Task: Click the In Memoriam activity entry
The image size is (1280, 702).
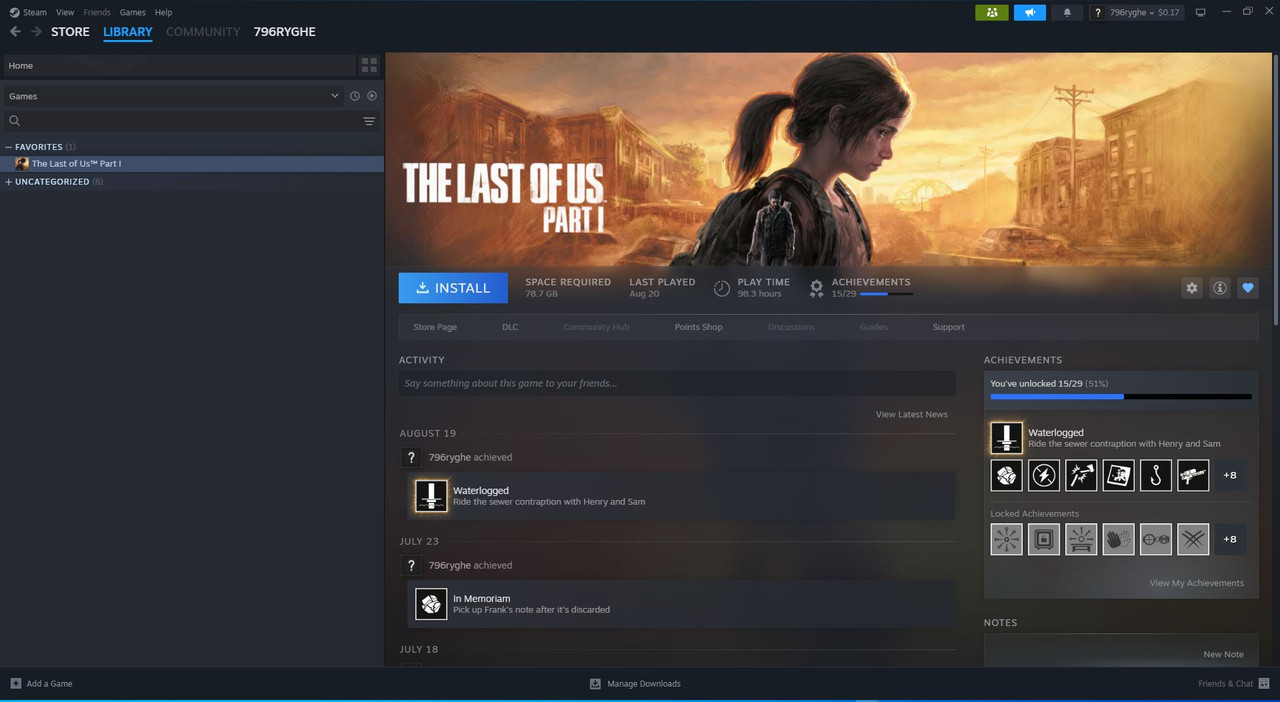Action: coord(681,604)
